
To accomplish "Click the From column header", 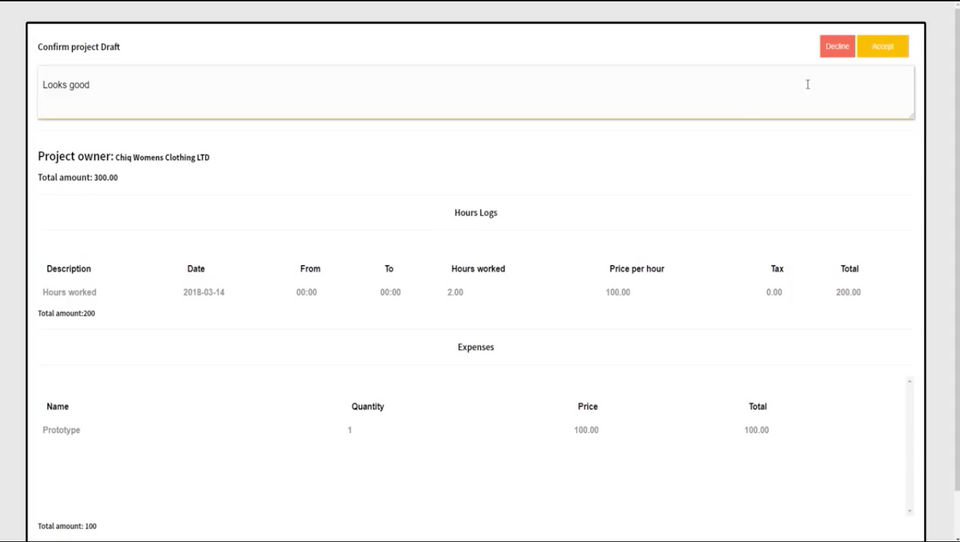I will (x=310, y=269).
